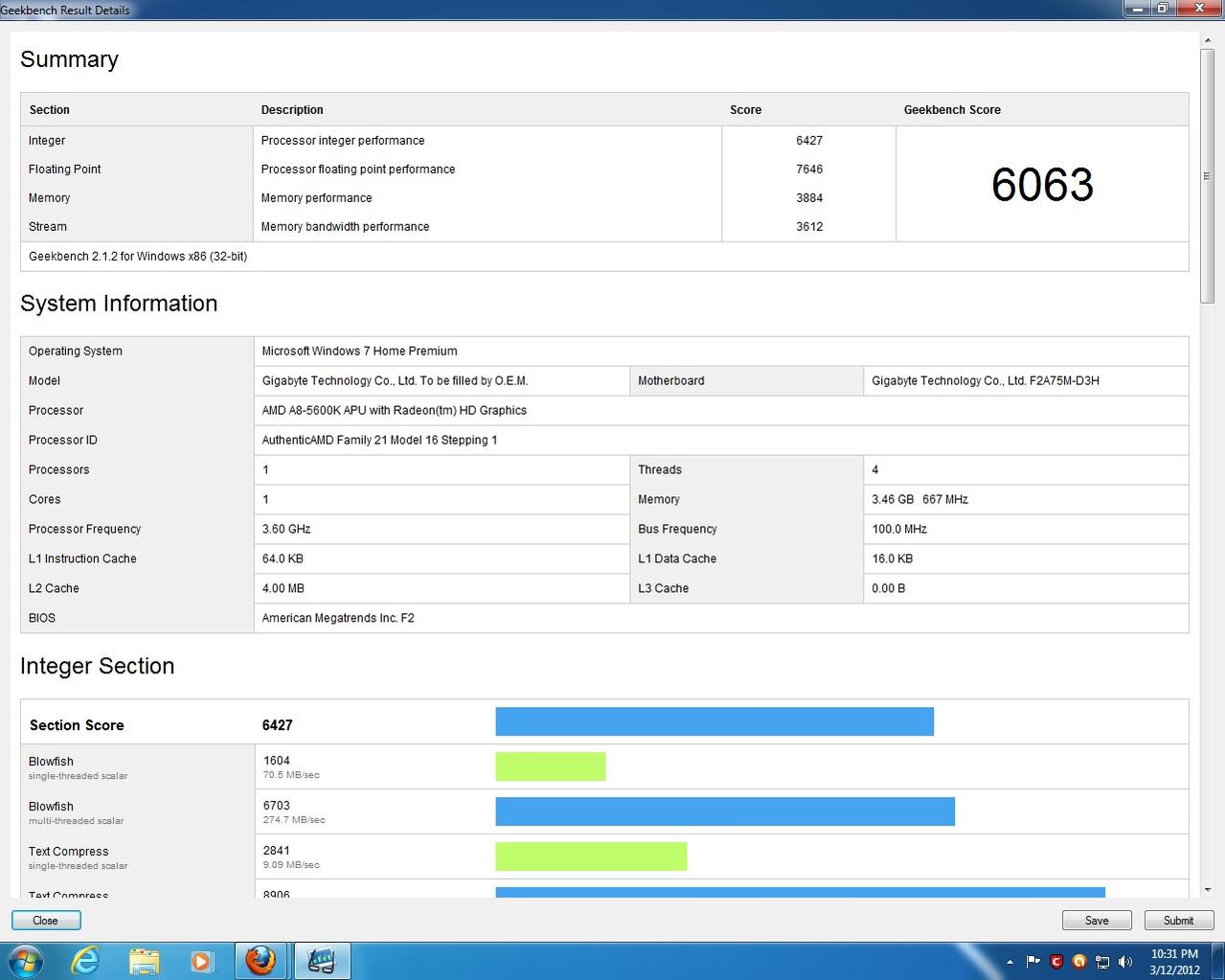Click the Bus Frequency value 100.0 MHz
1225x980 pixels.
point(899,530)
